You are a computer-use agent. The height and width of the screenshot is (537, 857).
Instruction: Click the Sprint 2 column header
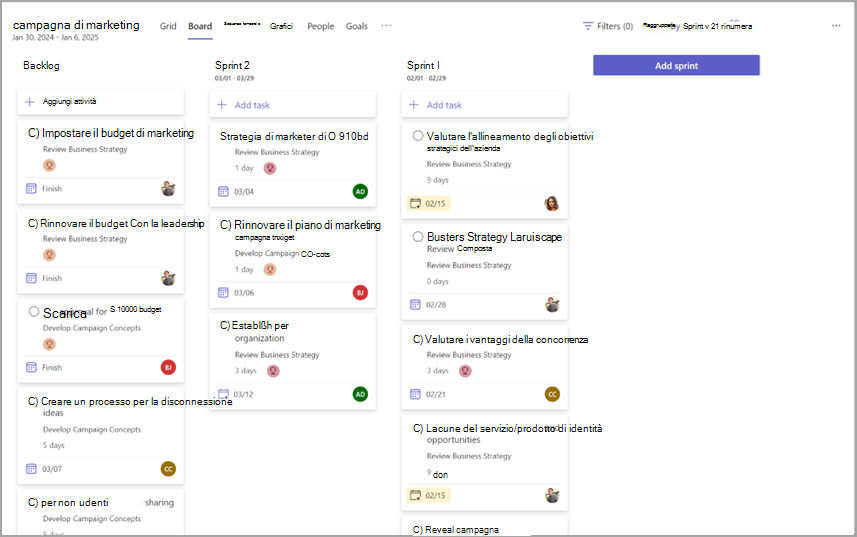point(232,65)
